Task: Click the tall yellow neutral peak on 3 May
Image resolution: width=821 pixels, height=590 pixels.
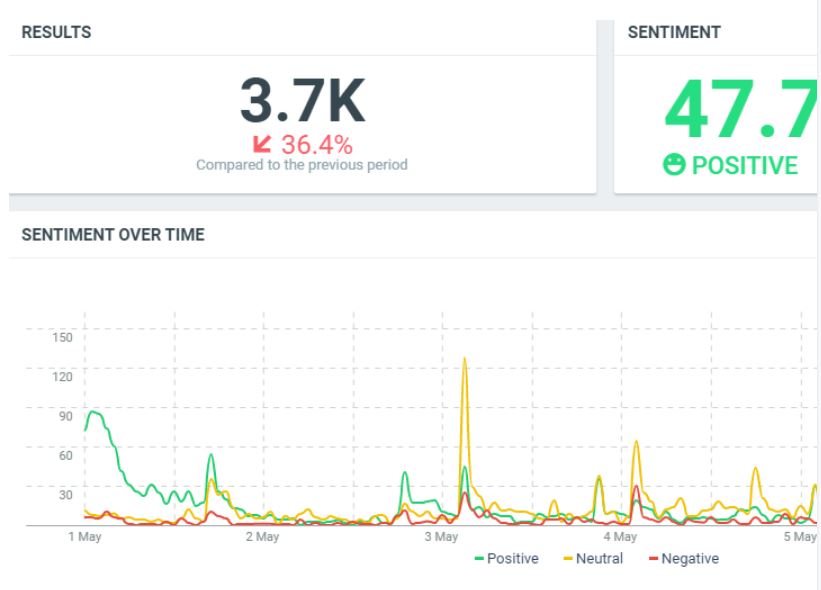Action: [464, 359]
